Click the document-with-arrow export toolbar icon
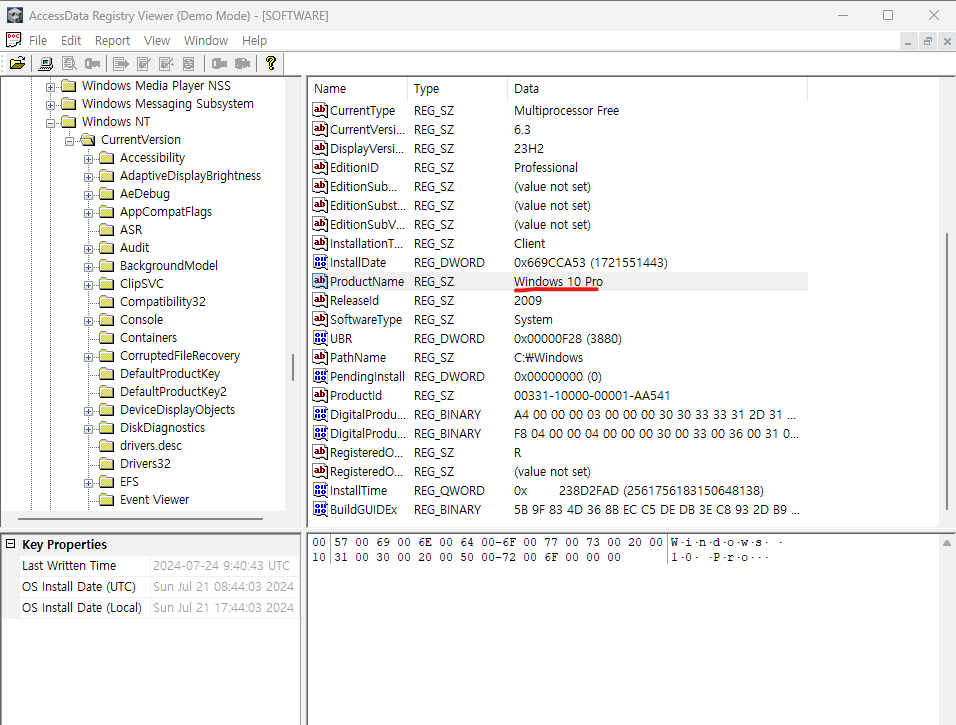956x725 pixels. pos(121,63)
